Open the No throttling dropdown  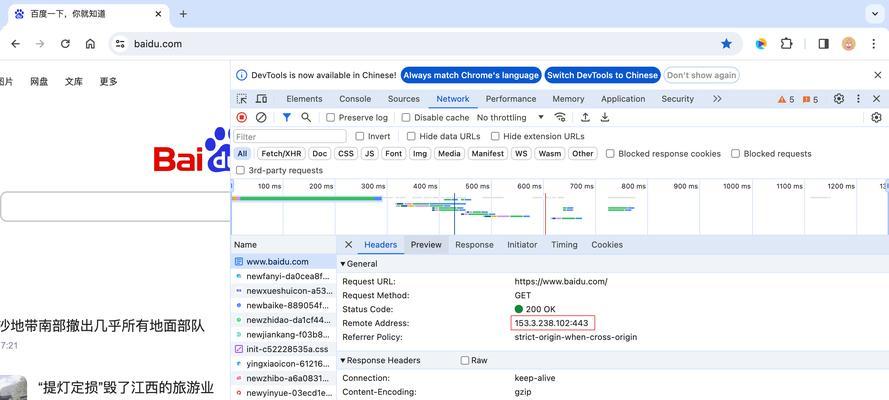click(510, 117)
